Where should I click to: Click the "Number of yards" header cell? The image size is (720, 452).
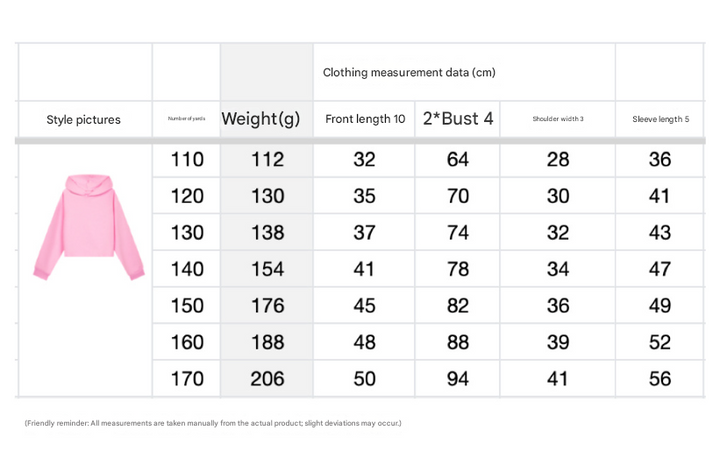tap(187, 119)
